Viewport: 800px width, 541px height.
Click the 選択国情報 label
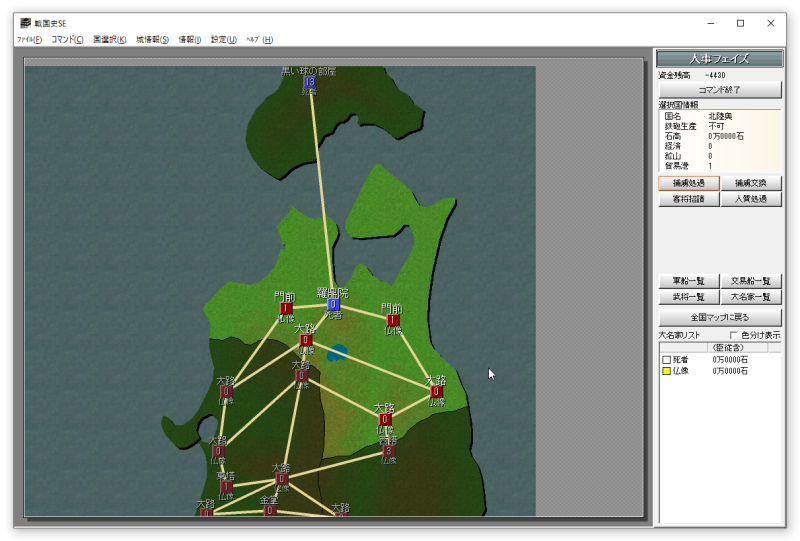[678, 105]
